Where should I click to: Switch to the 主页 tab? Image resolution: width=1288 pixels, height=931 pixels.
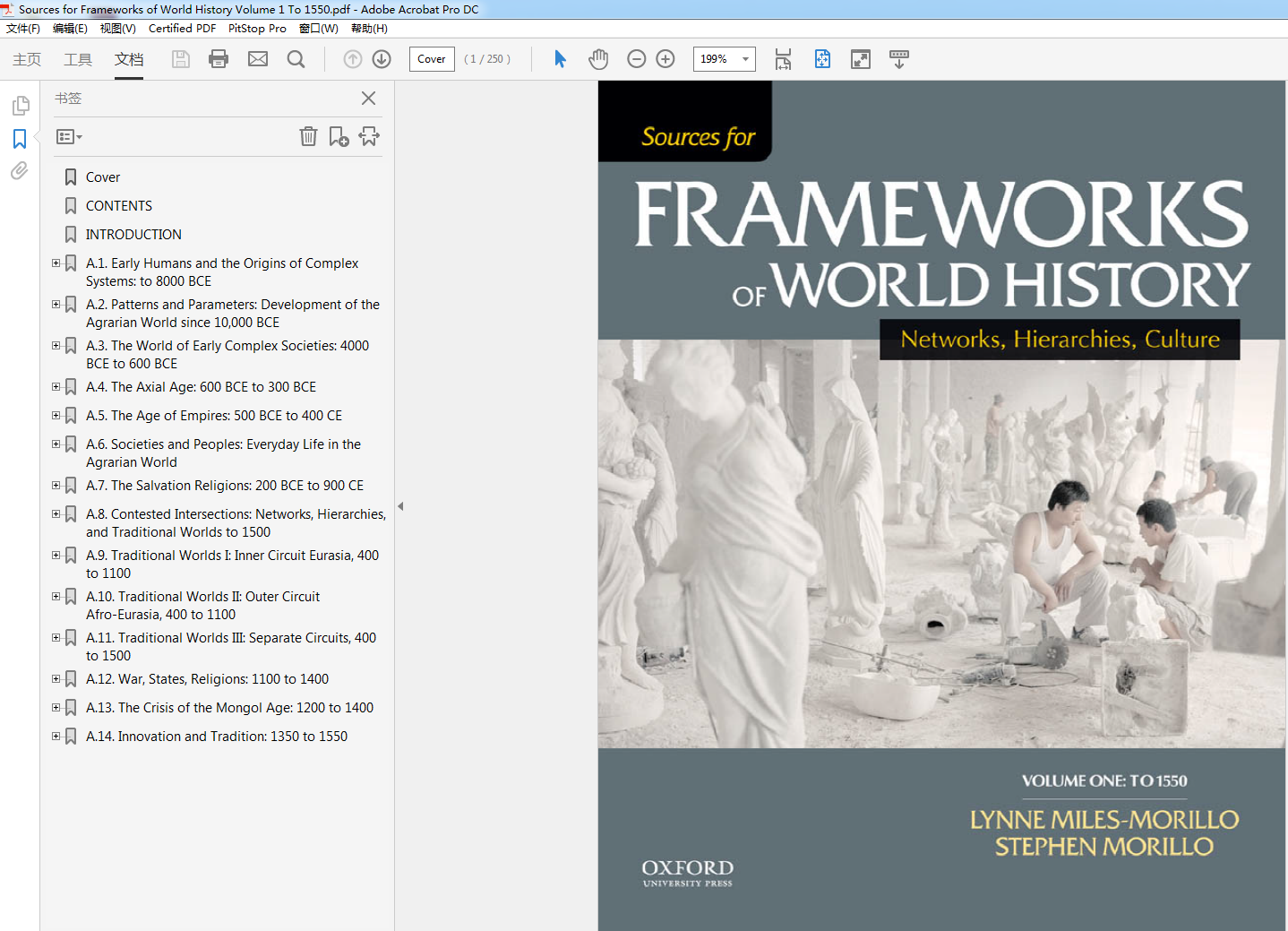click(x=27, y=59)
